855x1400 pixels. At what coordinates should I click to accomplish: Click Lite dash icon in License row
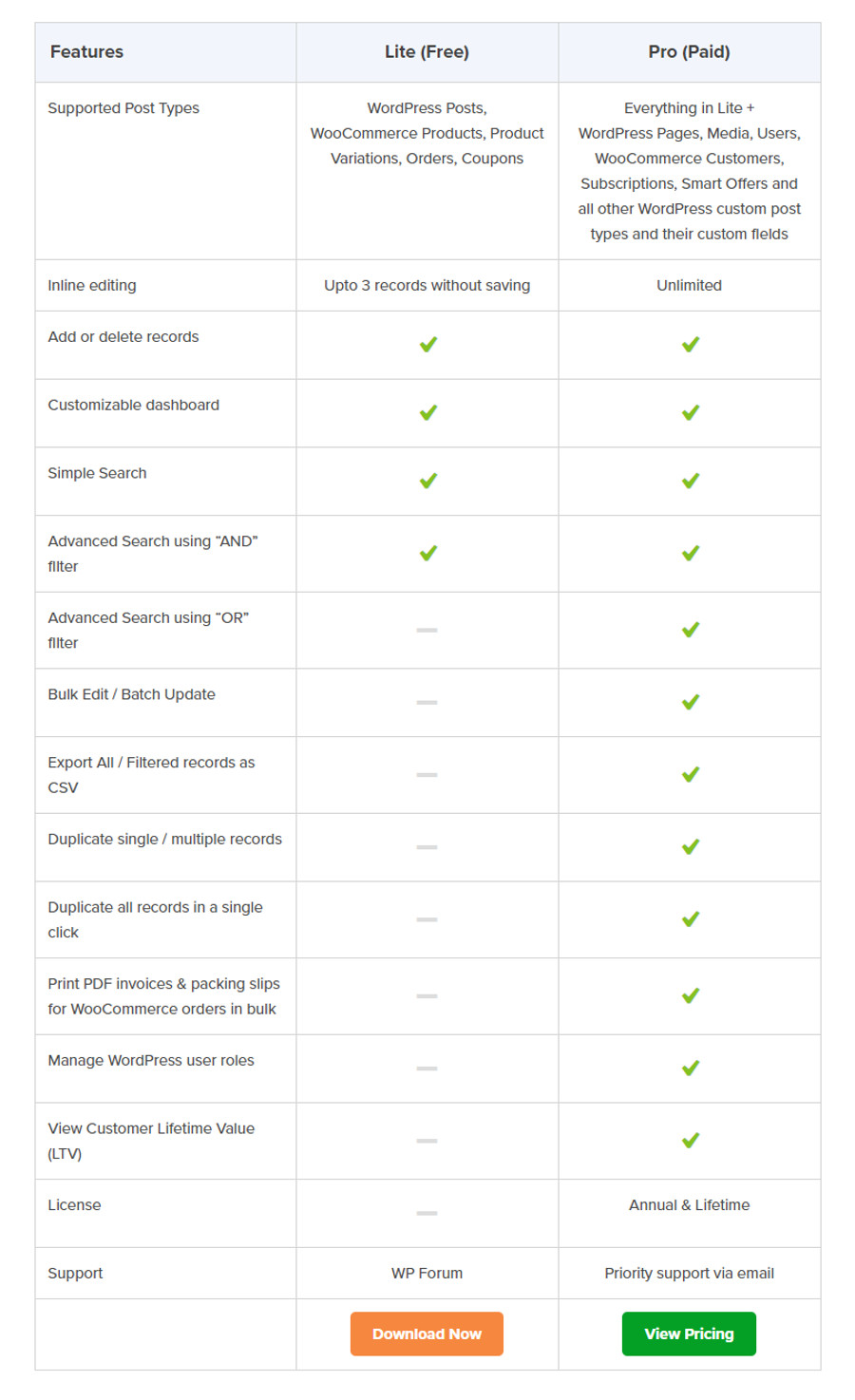427,1213
